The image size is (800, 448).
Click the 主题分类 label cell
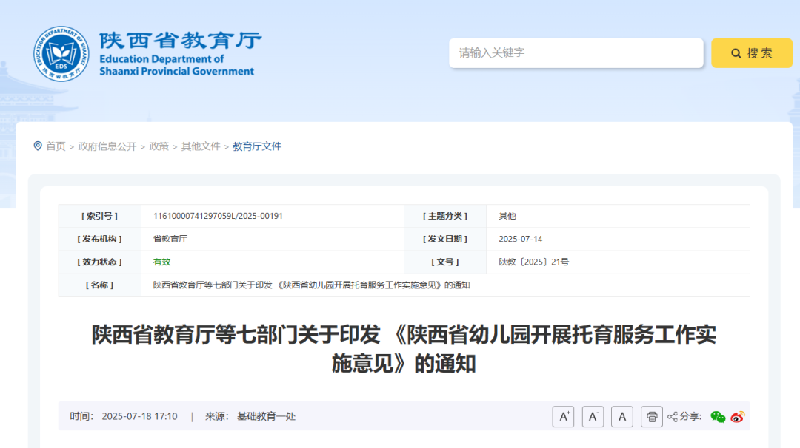click(445, 216)
